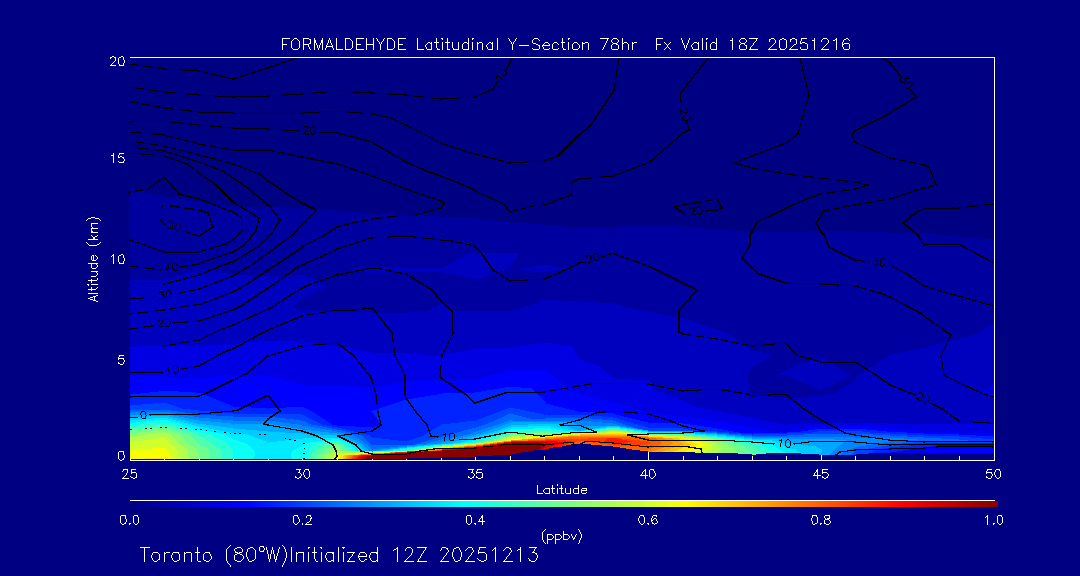The height and width of the screenshot is (576, 1080).
Task: Select the 45 tick label on latitude axis
Action: click(821, 473)
